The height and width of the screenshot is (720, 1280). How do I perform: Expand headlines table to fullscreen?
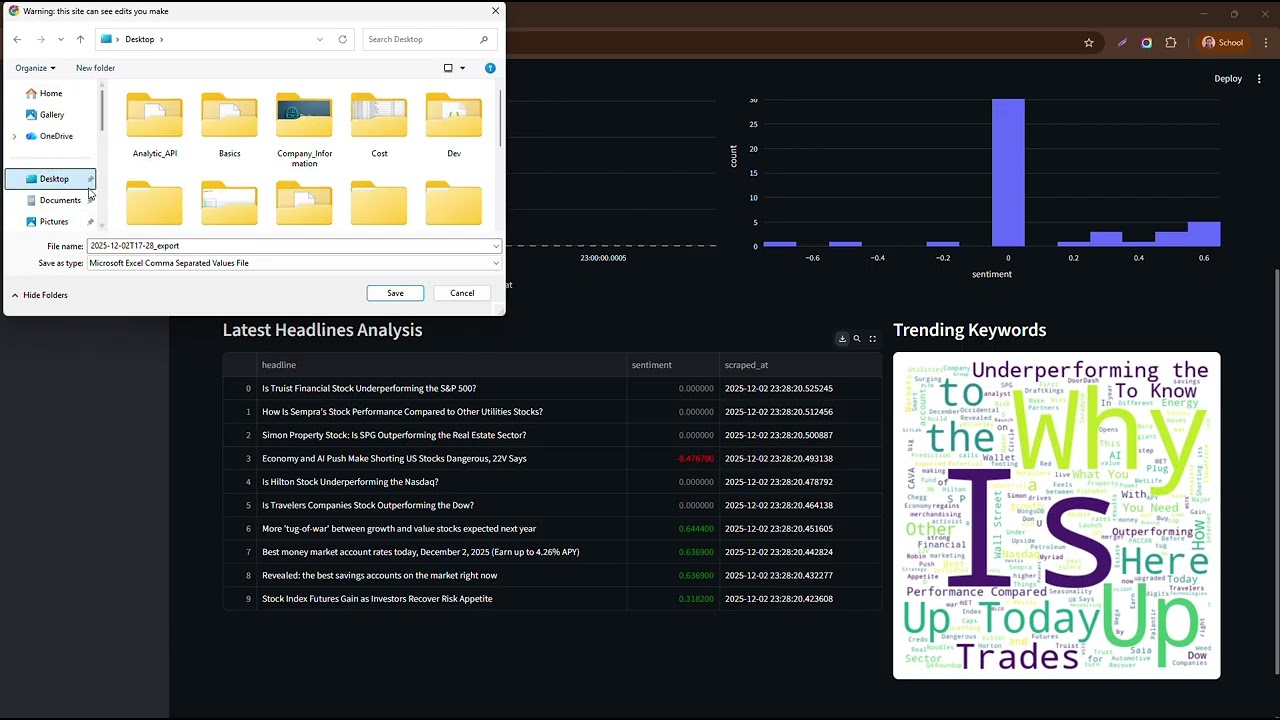(x=872, y=339)
